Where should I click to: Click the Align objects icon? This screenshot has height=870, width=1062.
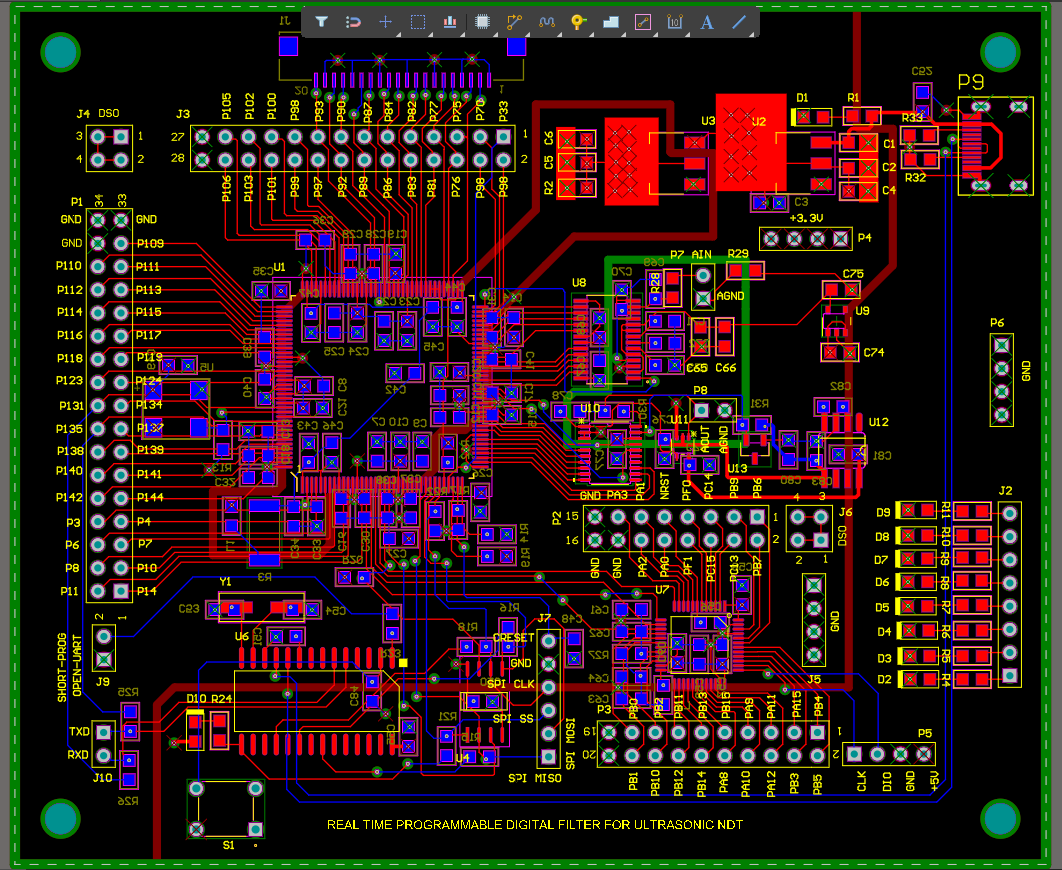pos(450,21)
